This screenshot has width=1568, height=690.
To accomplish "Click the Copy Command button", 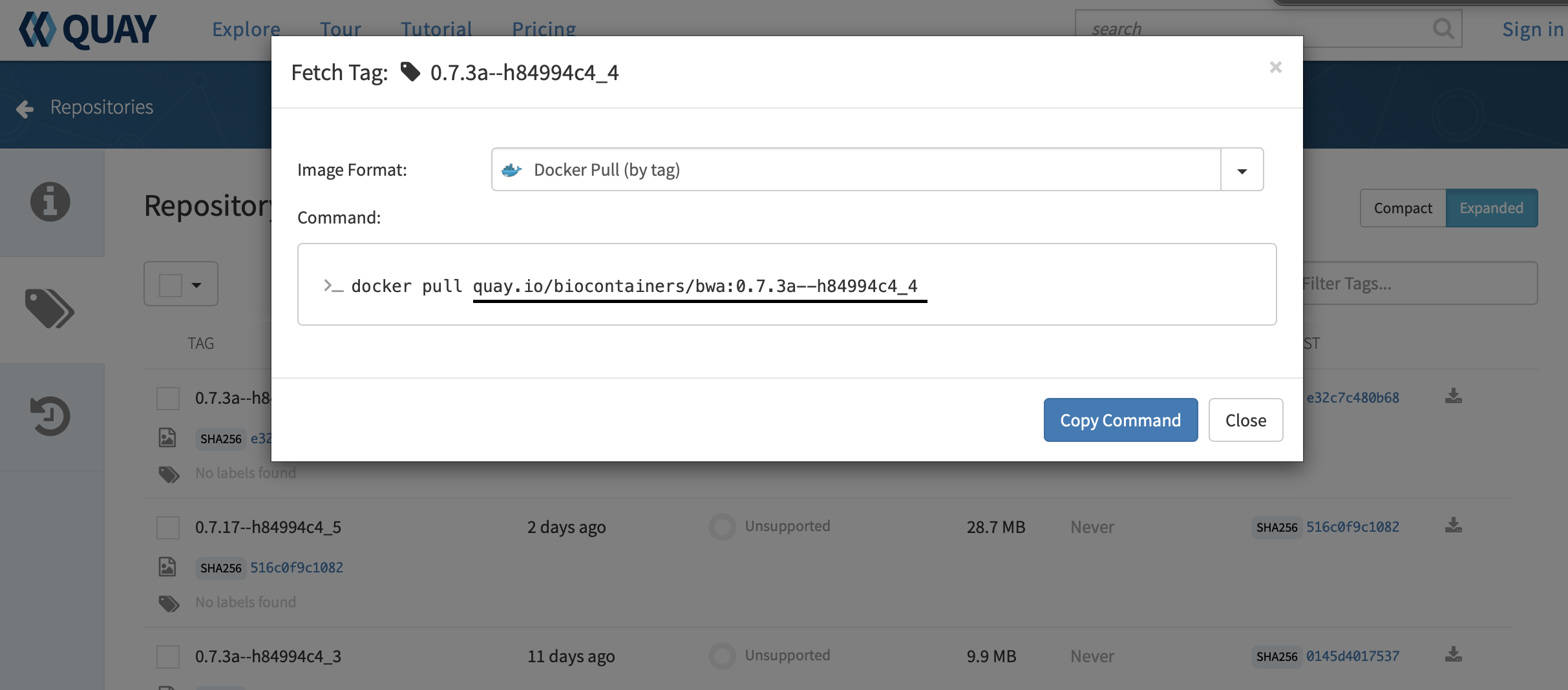I will (1121, 420).
